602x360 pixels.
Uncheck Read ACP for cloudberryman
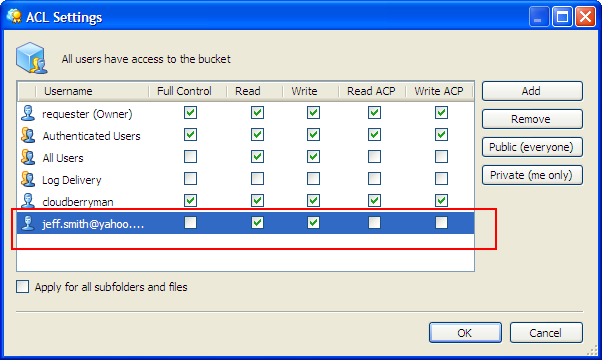pyautogui.click(x=374, y=200)
